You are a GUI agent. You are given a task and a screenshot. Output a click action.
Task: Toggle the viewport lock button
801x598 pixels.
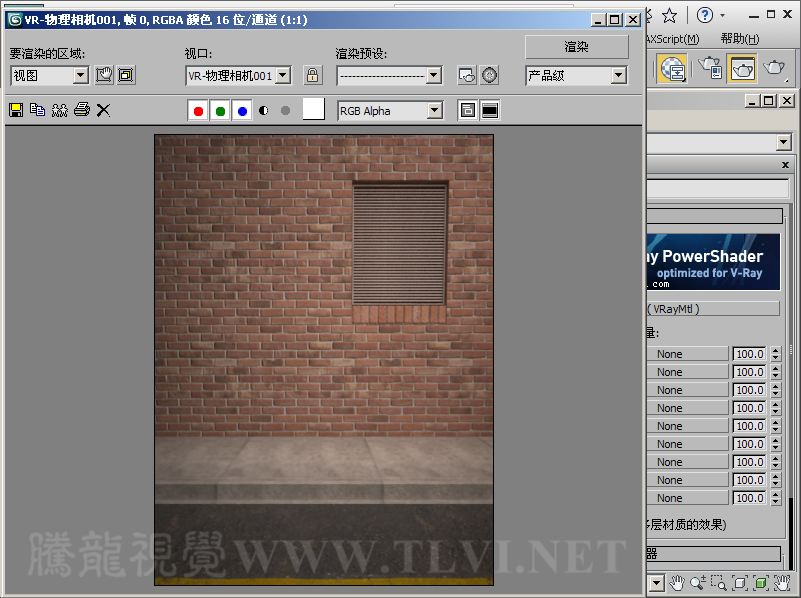click(x=313, y=75)
